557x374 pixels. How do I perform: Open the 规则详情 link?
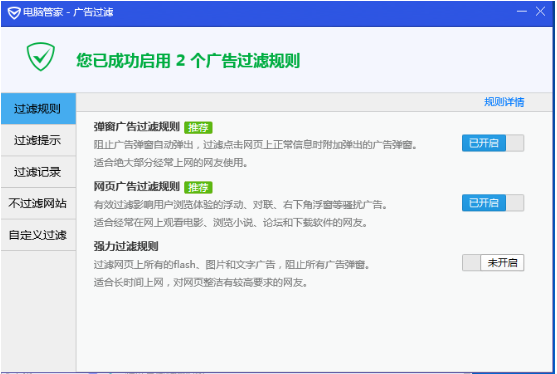pyautogui.click(x=504, y=102)
